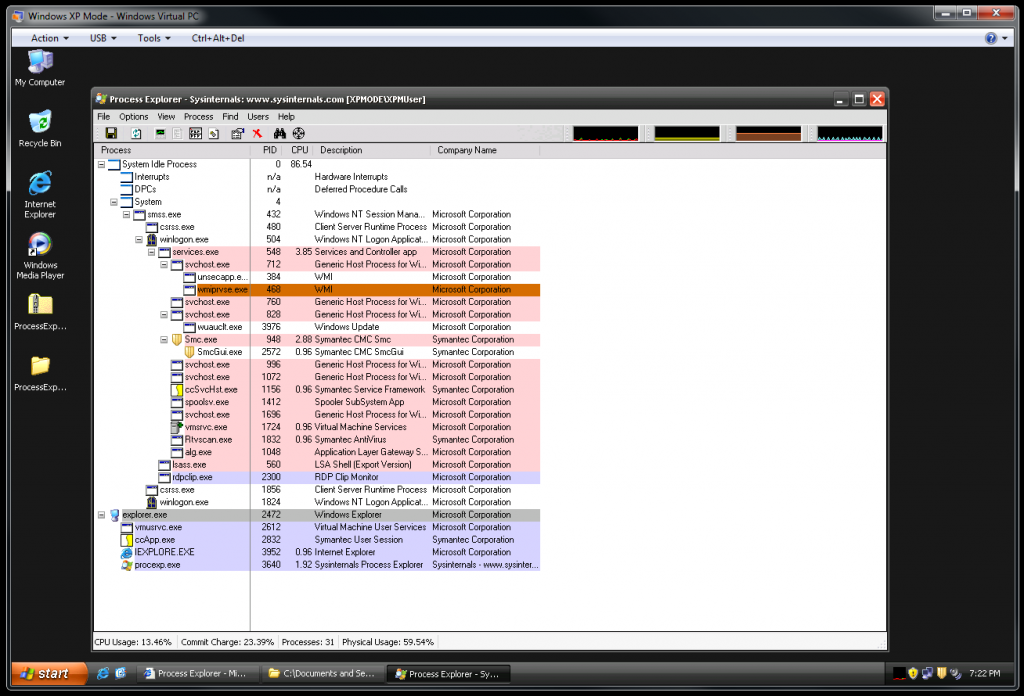Image resolution: width=1024 pixels, height=696 pixels.
Task: Sort by the CPU column header
Action: point(299,150)
